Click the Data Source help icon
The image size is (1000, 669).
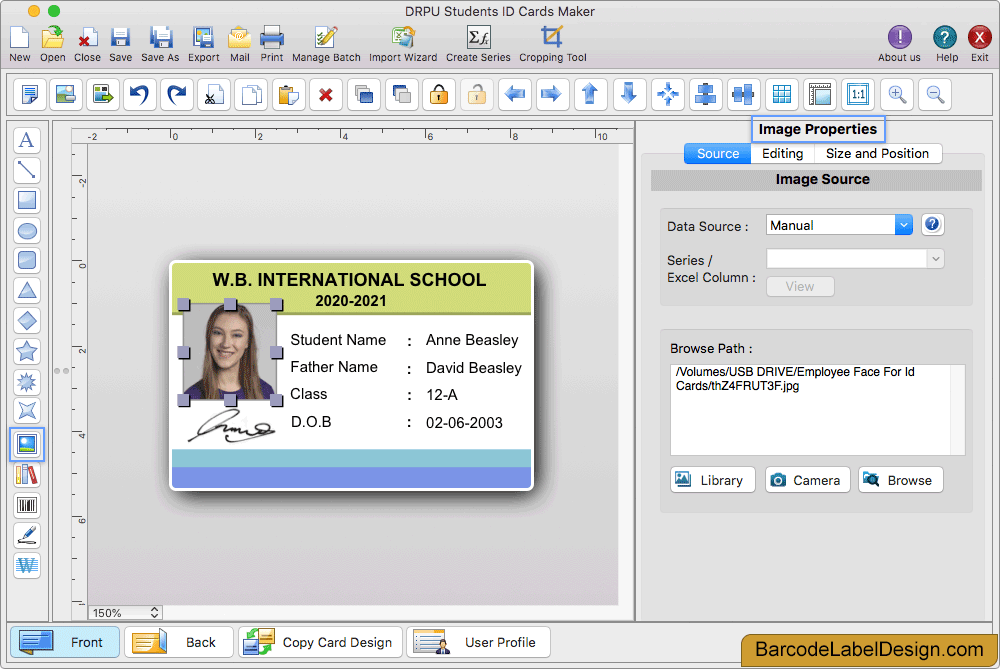(932, 224)
